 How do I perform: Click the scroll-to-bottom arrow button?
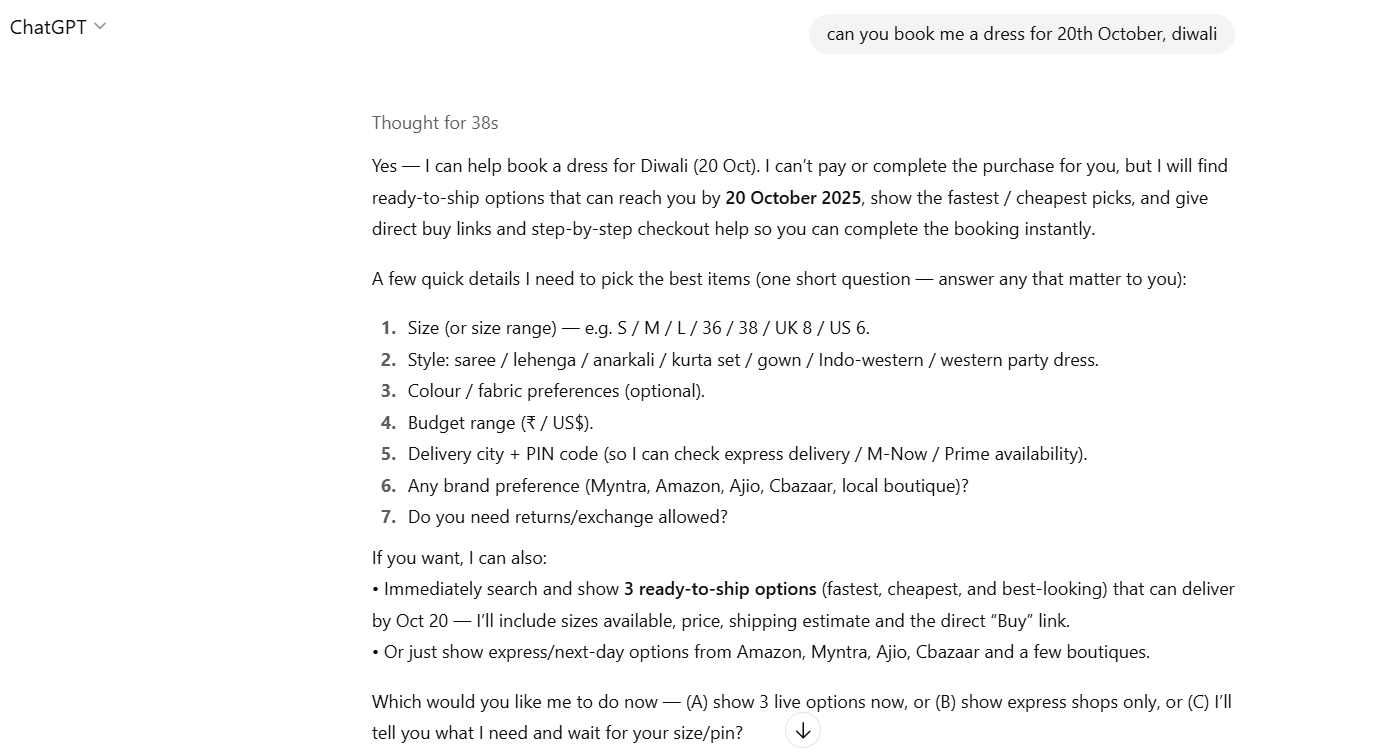point(802,731)
